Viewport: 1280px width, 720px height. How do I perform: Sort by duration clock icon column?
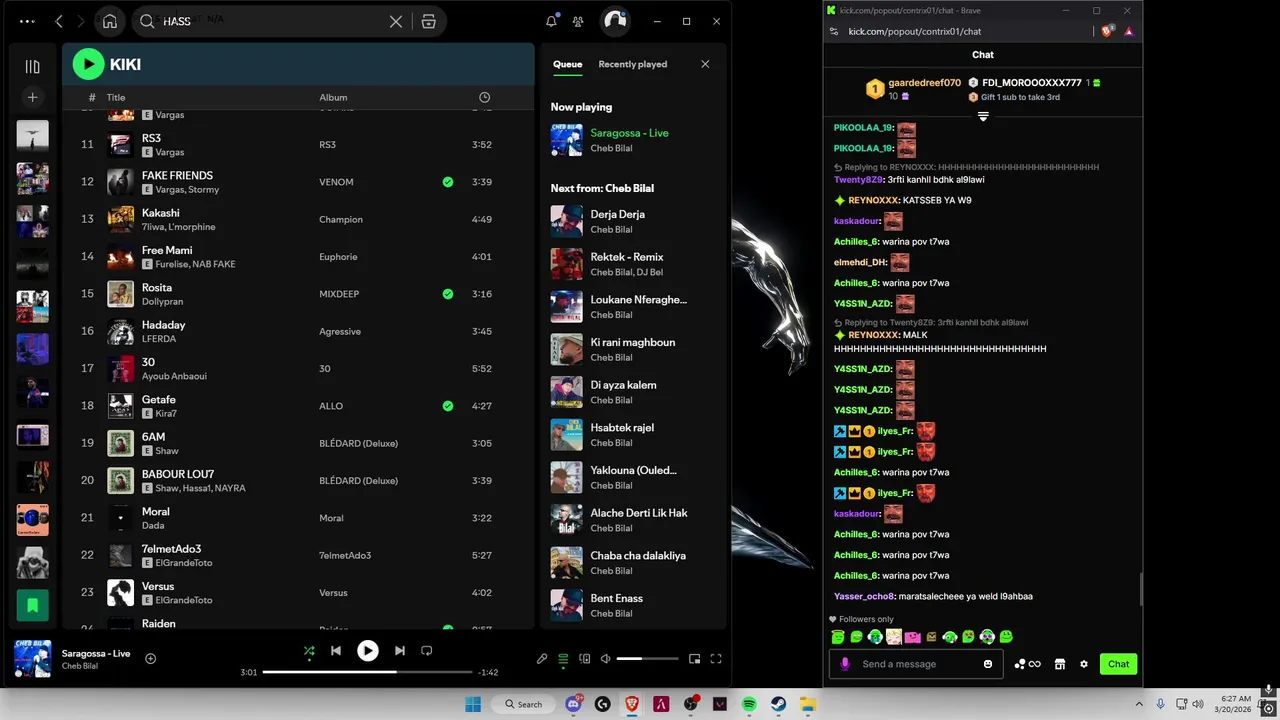(x=484, y=98)
